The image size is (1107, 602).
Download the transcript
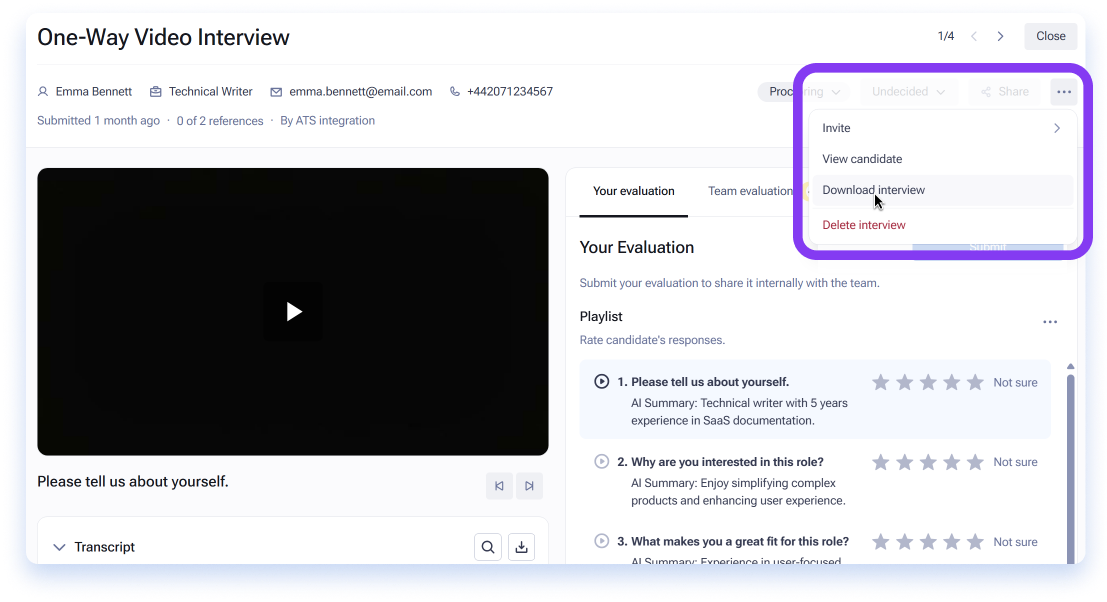[521, 547]
